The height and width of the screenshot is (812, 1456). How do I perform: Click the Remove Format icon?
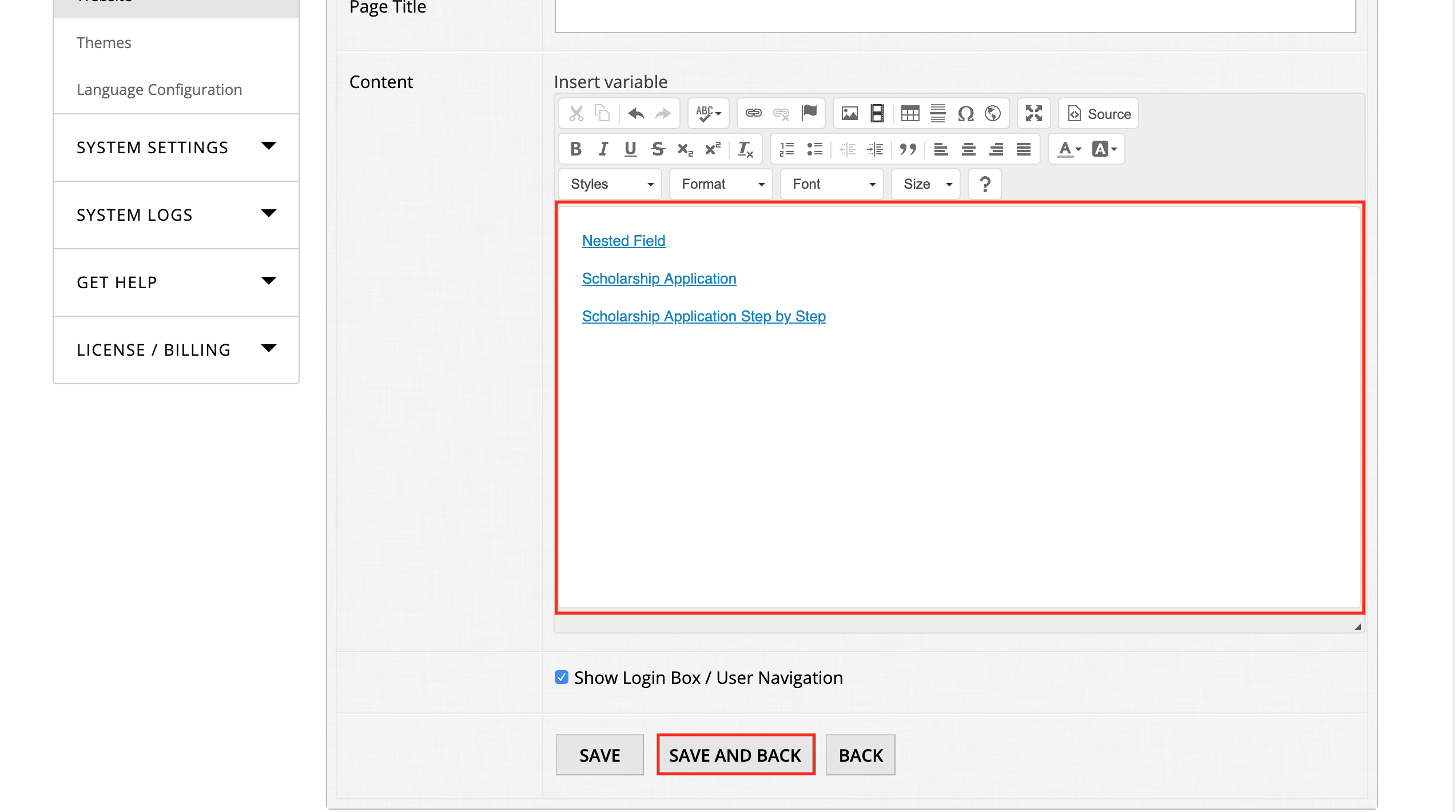tap(745, 149)
